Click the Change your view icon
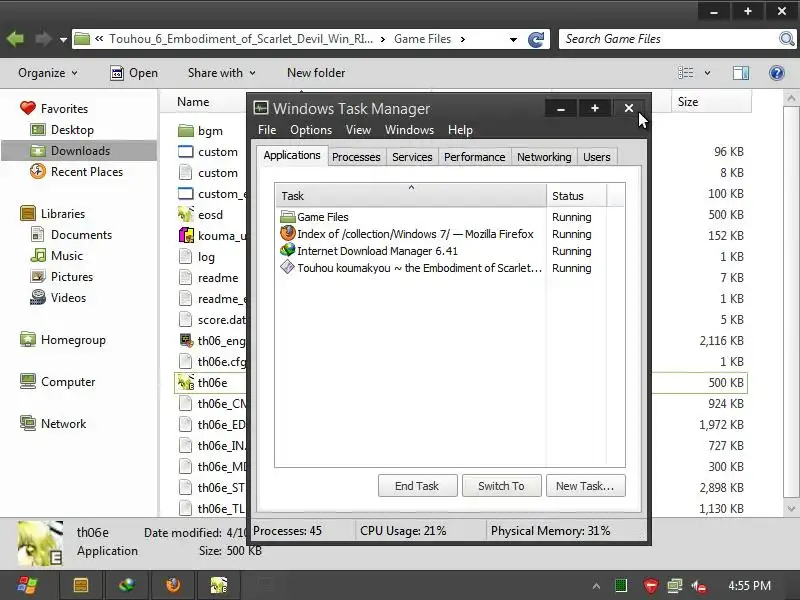800x600 pixels. (685, 73)
